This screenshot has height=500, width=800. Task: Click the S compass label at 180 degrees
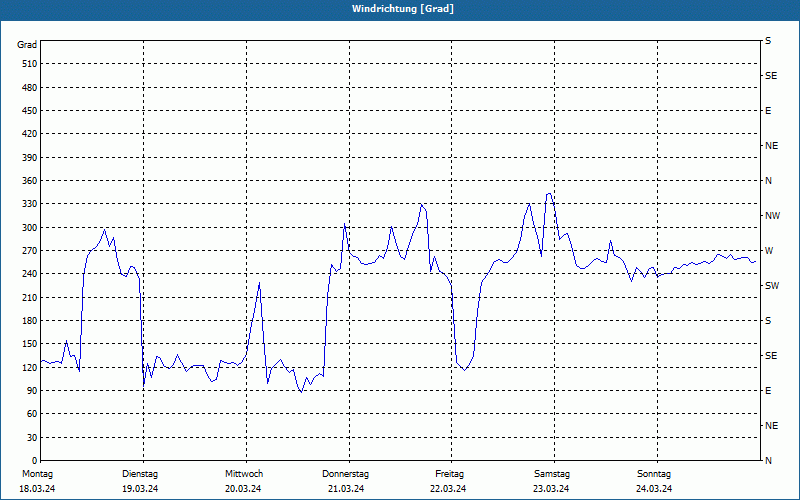click(768, 320)
